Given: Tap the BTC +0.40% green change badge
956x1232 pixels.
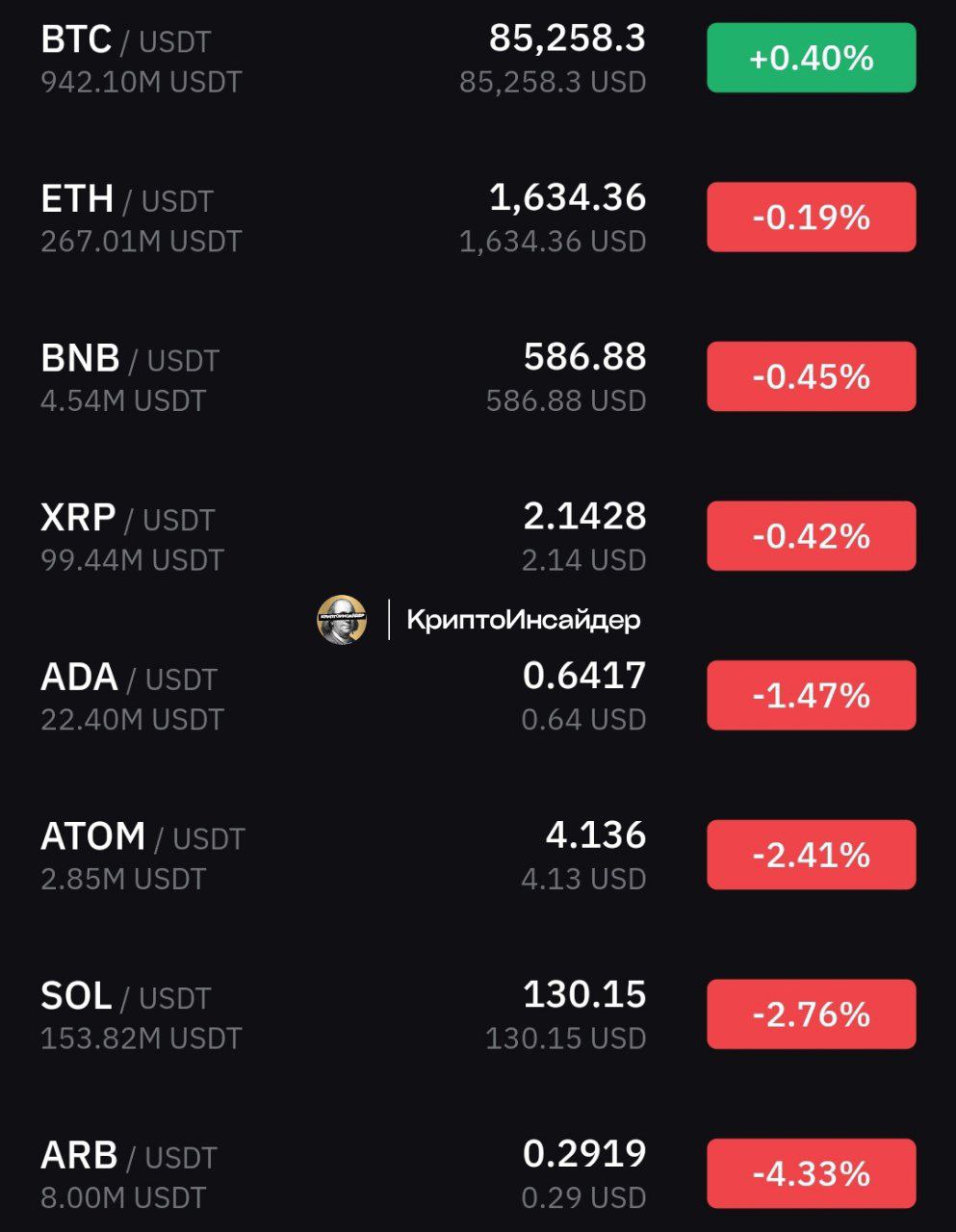Looking at the screenshot, I should click(x=811, y=59).
